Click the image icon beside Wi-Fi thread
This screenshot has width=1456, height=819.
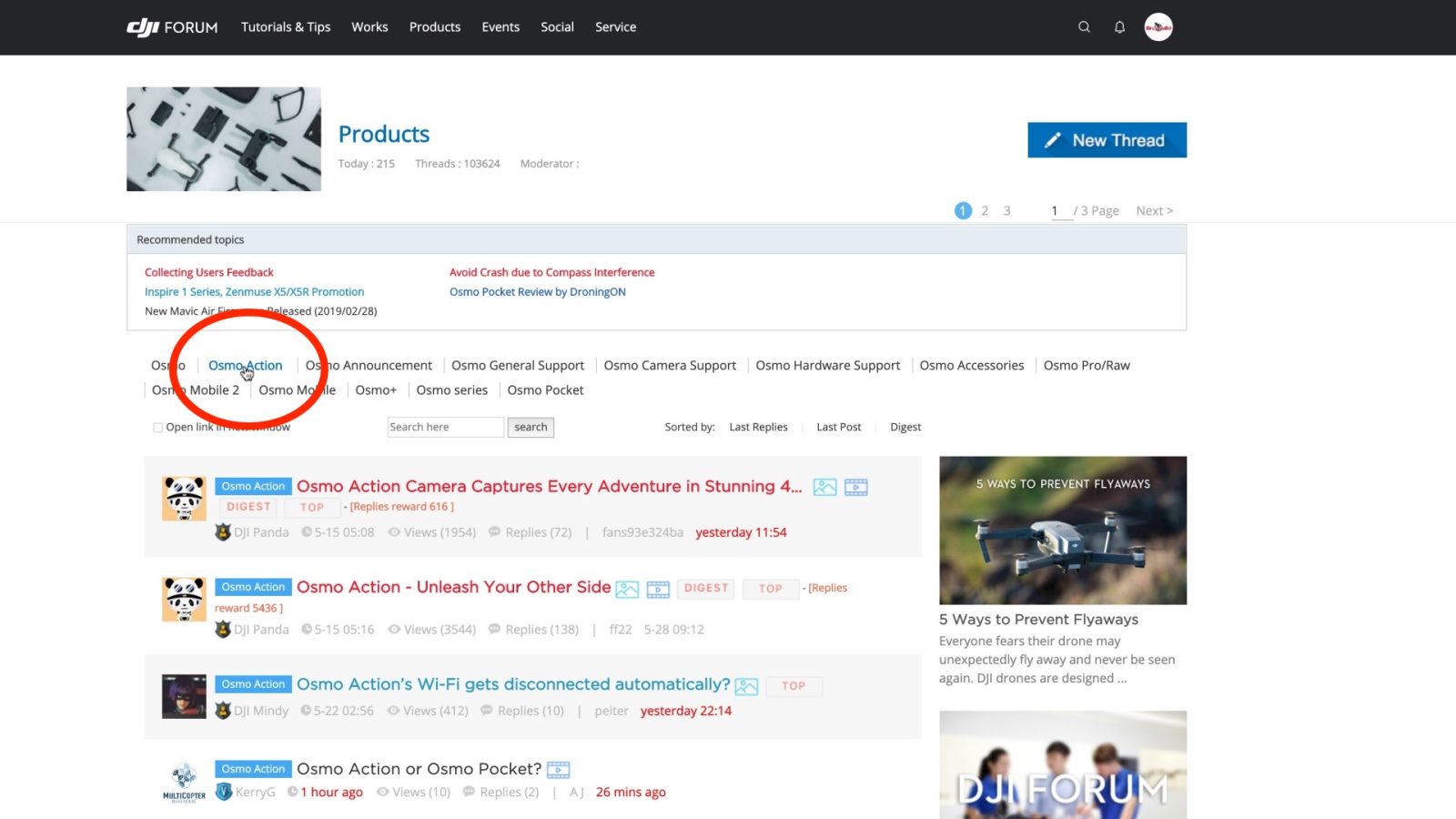[x=746, y=686]
